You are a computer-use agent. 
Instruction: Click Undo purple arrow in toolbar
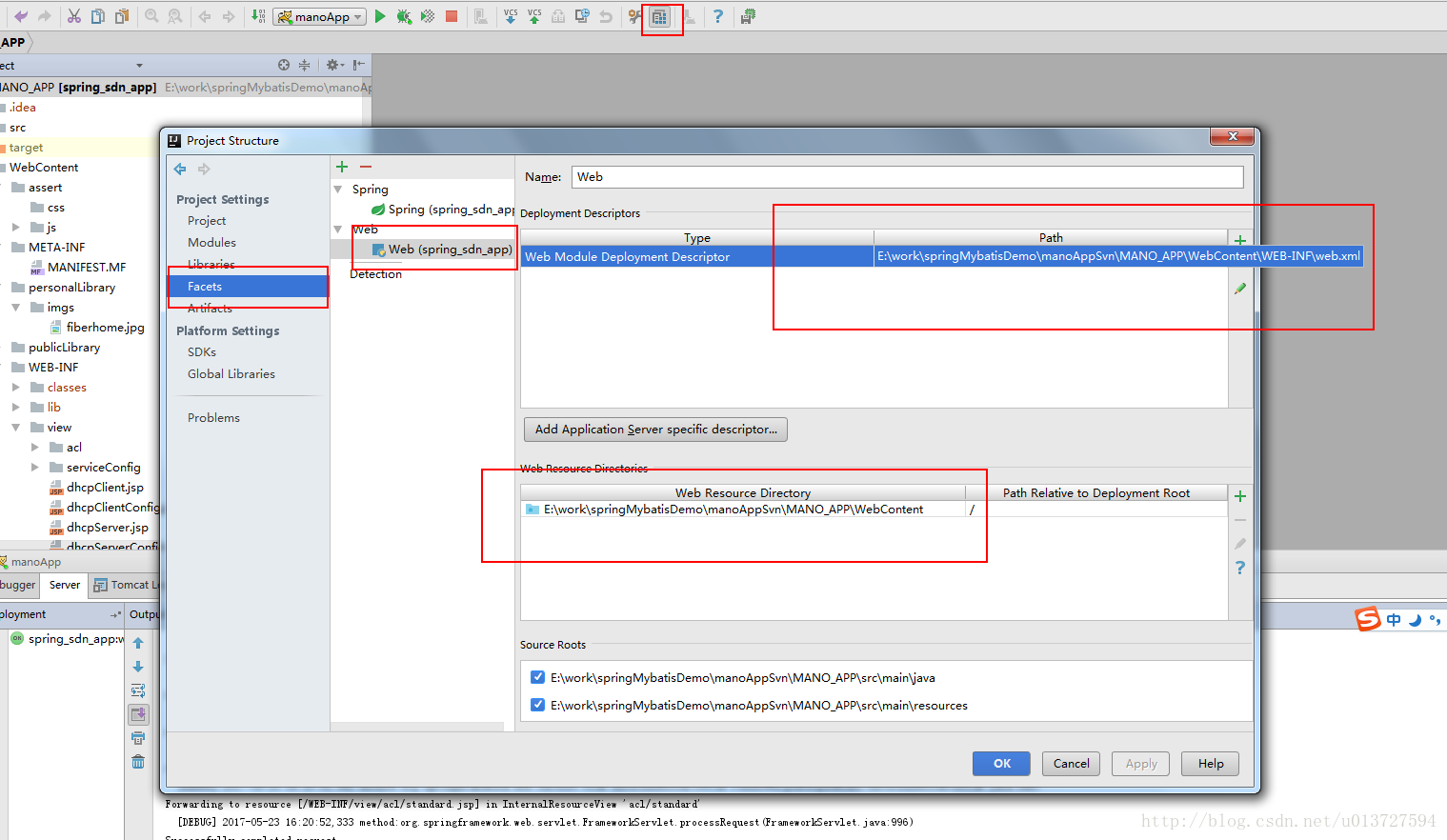click(x=21, y=16)
